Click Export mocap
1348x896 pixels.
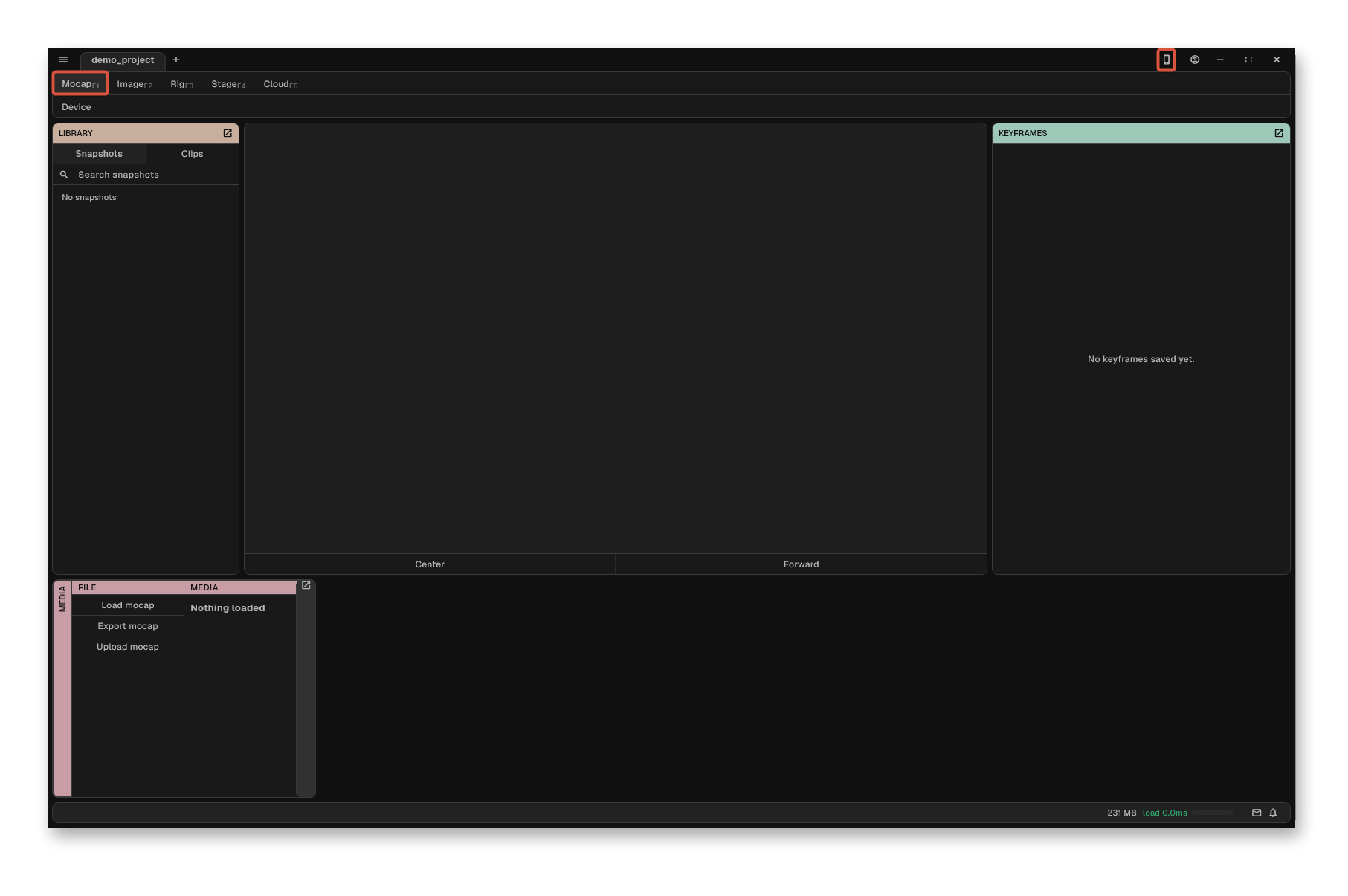click(128, 626)
